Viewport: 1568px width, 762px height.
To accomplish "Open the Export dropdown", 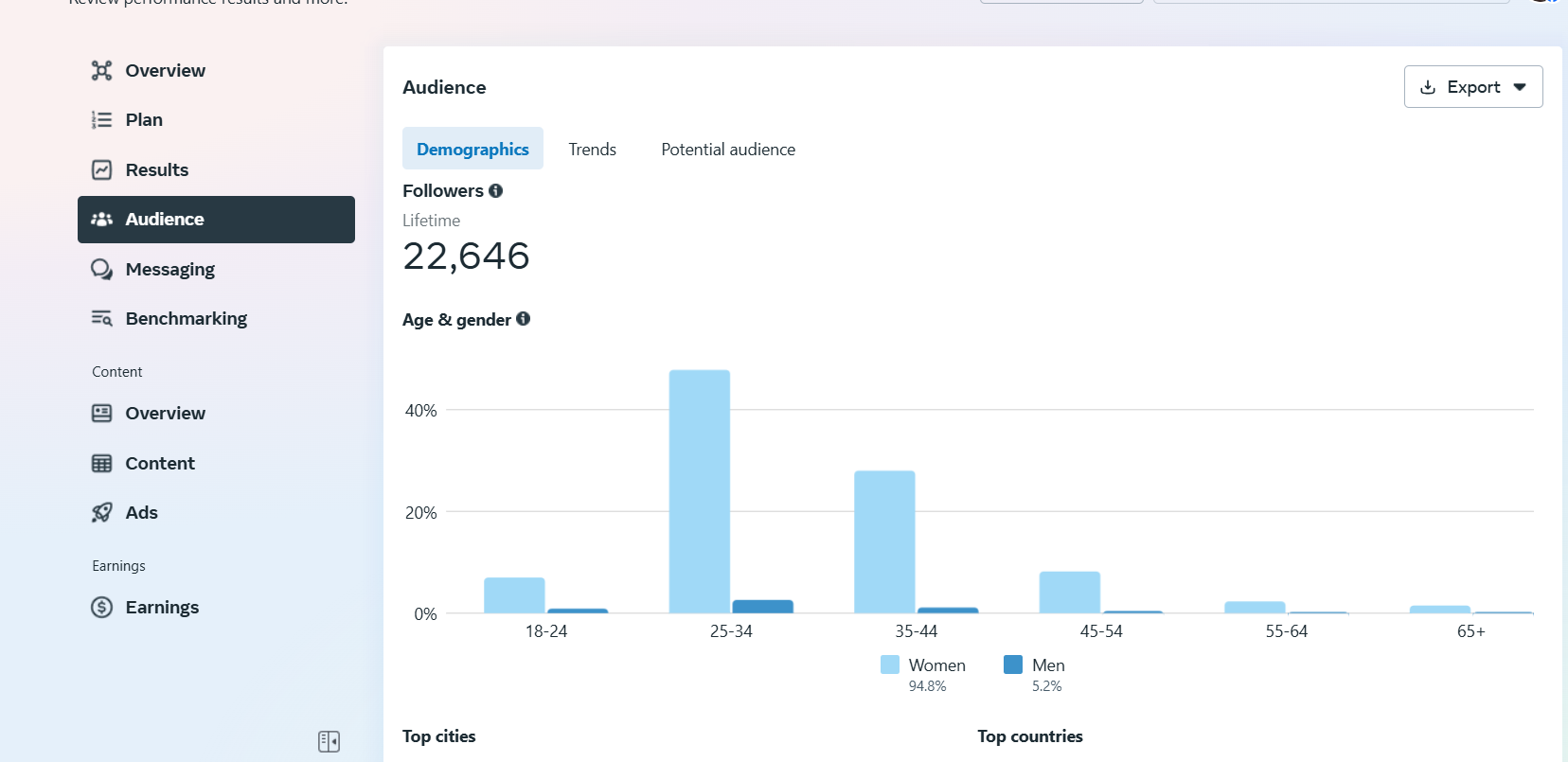I will tap(1472, 87).
